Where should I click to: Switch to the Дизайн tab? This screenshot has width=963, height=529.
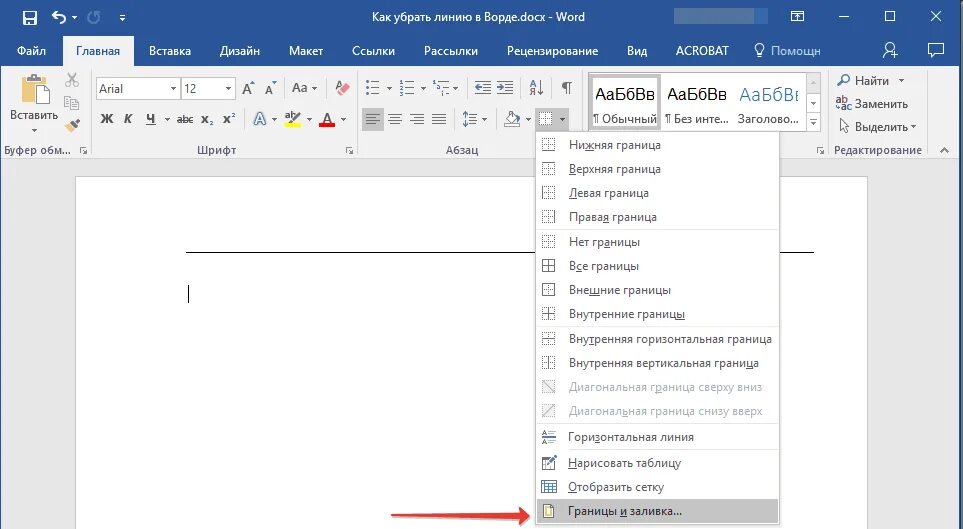pyautogui.click(x=240, y=51)
